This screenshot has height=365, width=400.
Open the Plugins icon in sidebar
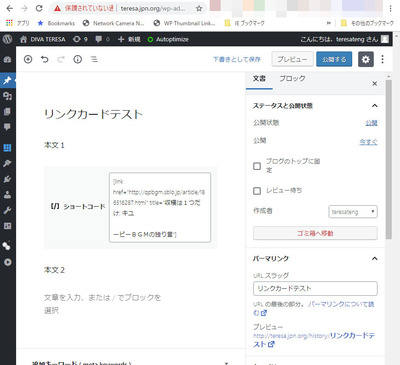(x=7, y=179)
